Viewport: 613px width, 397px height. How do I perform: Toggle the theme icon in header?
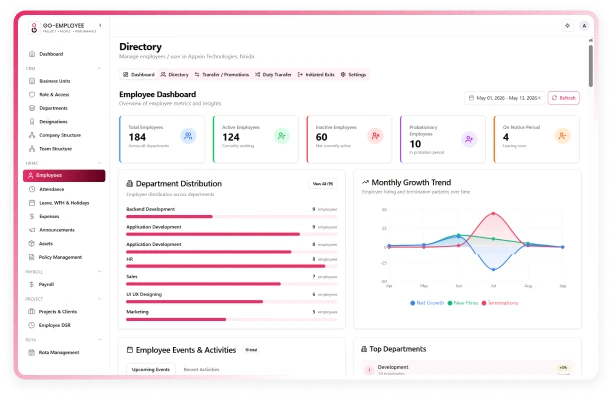tap(567, 26)
